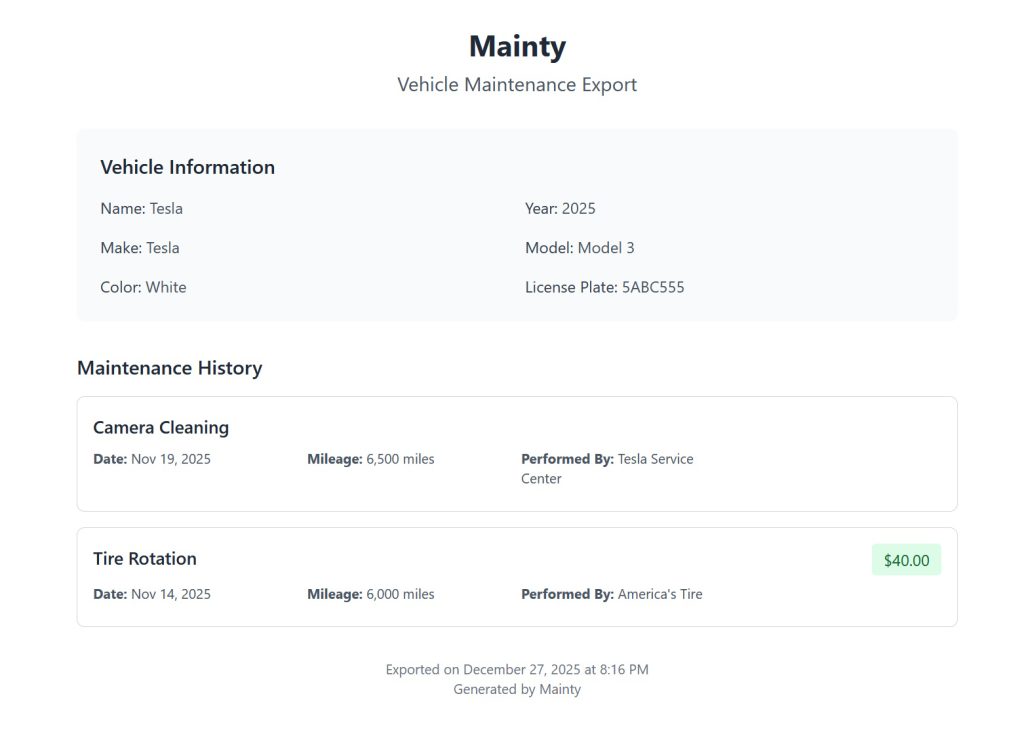Select the Vehicle Maintenance Export subtitle

tap(516, 85)
